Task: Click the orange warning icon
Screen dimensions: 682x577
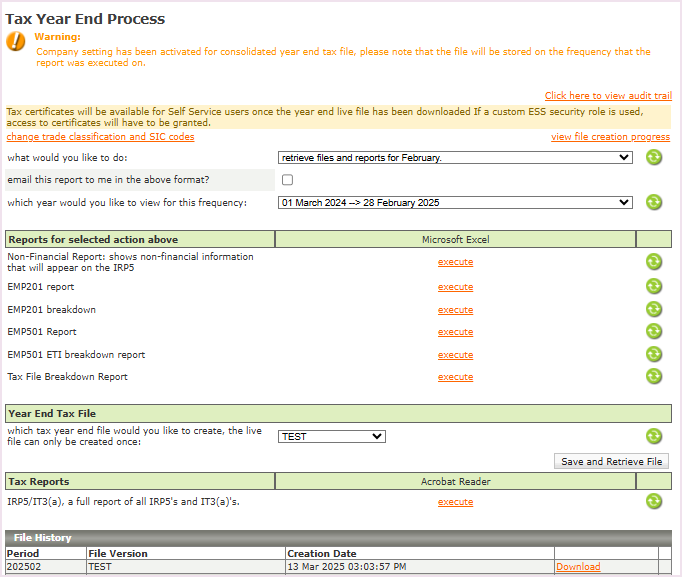Action: pos(16,41)
